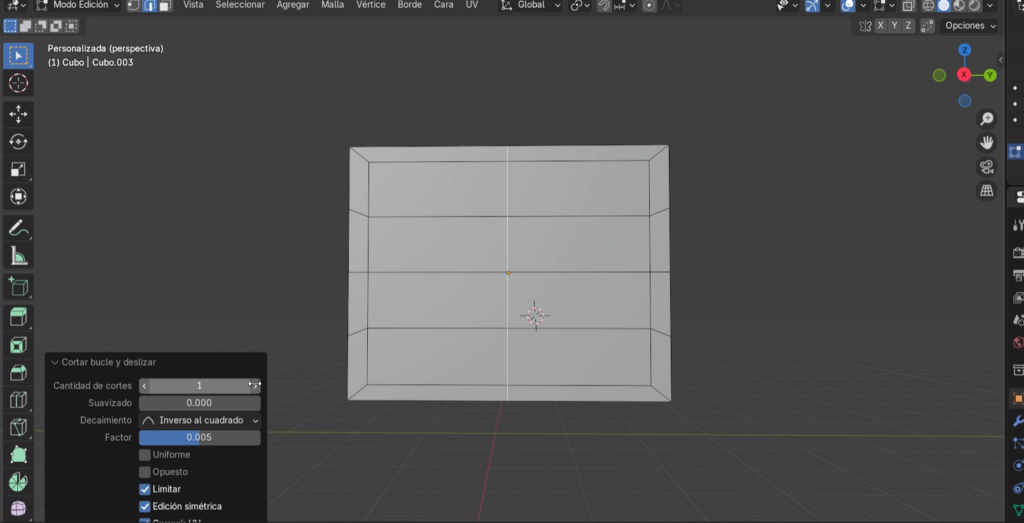
Task: Toggle snapping magnet icon
Action: click(604, 5)
